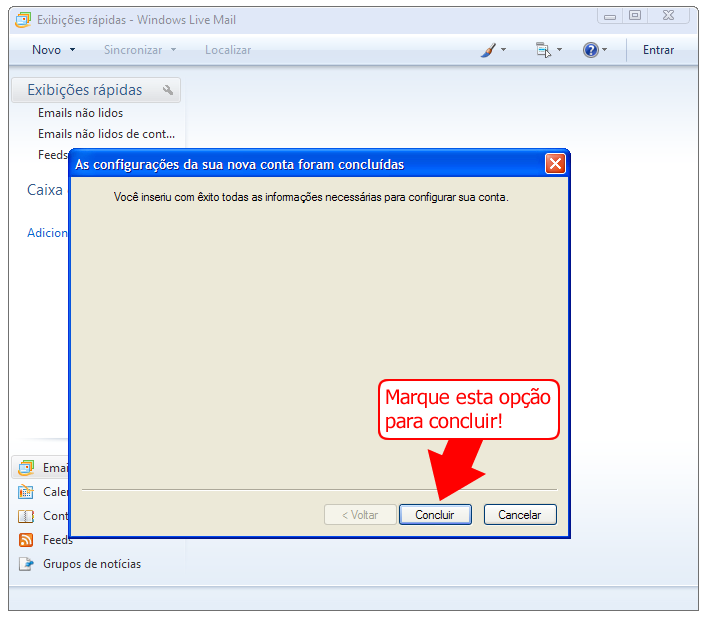
Task: Select Emails não lidos de contatos view
Action: [106, 134]
